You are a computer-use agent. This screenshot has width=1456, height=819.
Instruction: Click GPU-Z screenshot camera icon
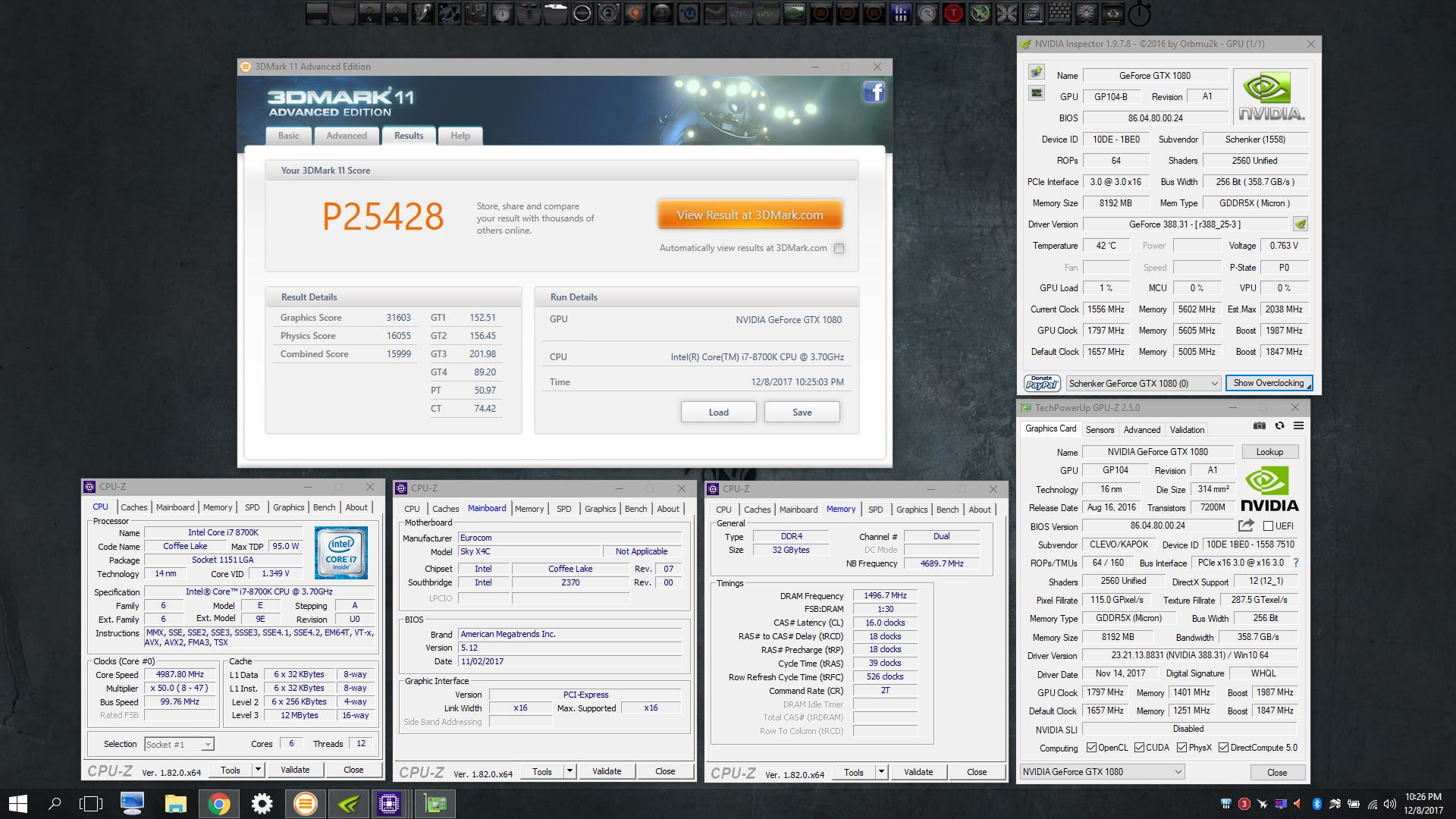coord(1260,426)
